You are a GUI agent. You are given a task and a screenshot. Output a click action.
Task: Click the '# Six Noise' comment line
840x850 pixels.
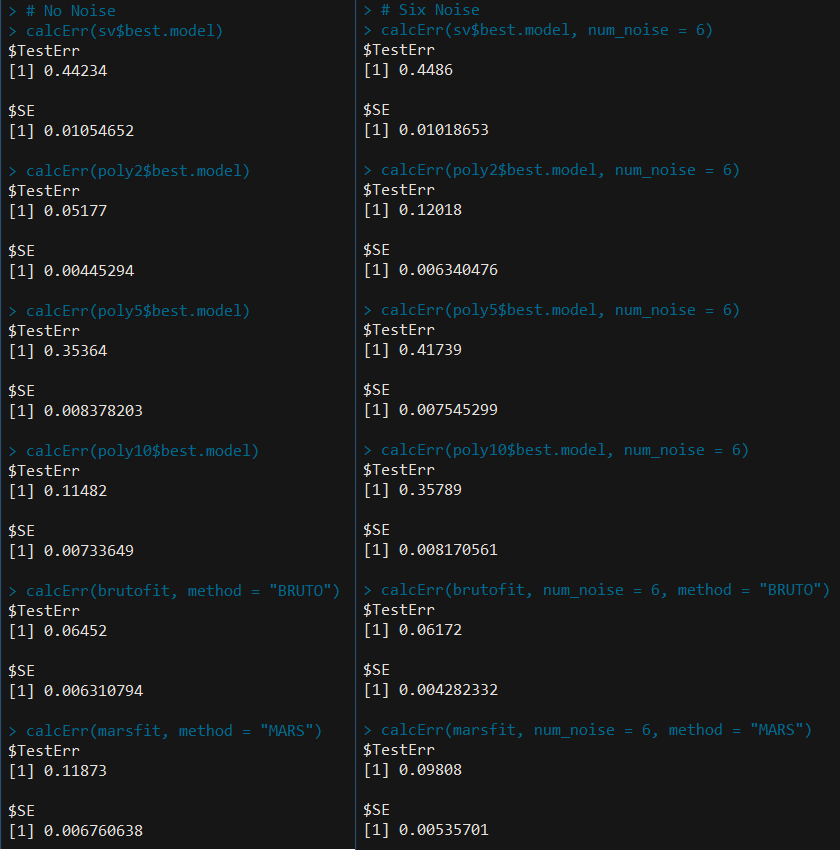430,10
